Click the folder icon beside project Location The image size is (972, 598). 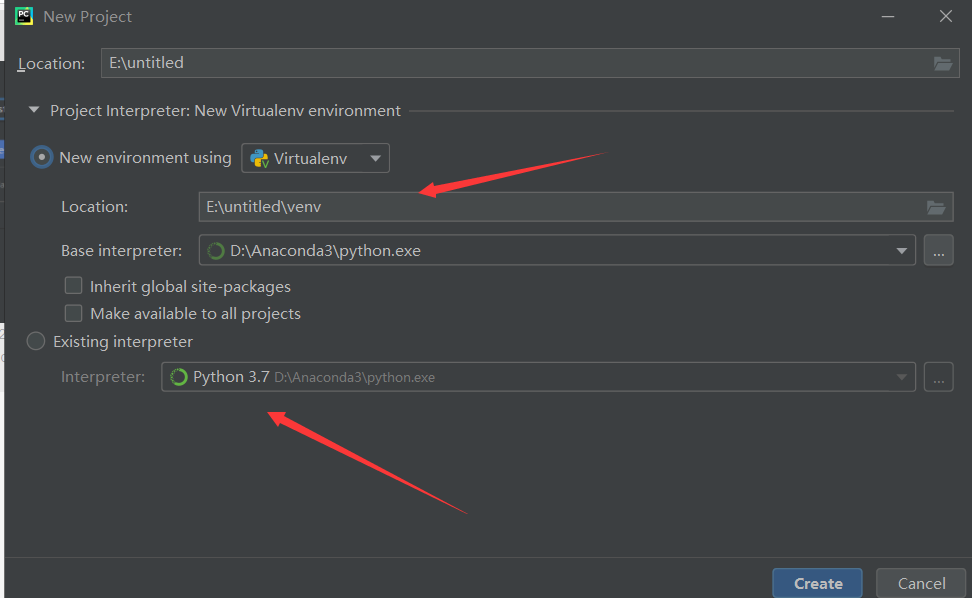[942, 62]
